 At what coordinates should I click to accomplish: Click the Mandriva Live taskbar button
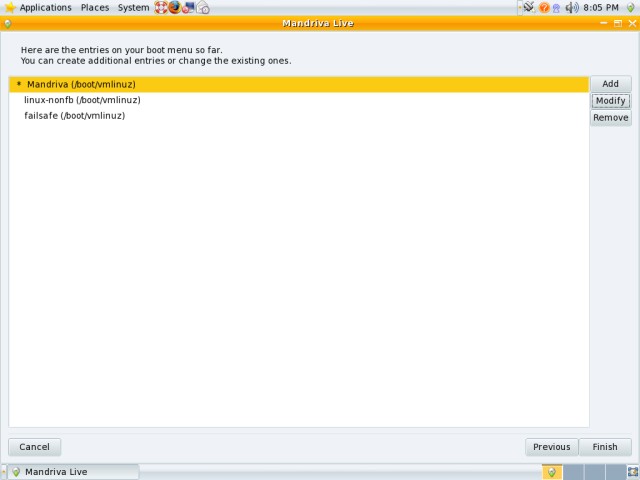[x=74, y=472]
